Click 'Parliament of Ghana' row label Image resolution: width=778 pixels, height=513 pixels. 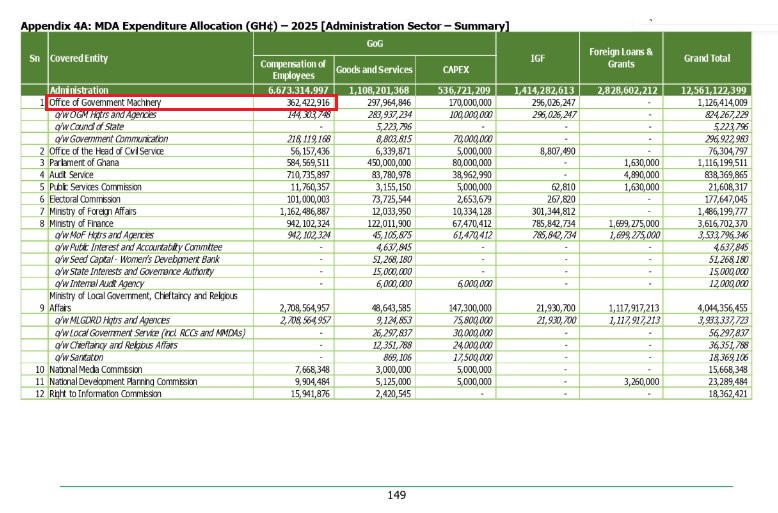tap(84, 163)
